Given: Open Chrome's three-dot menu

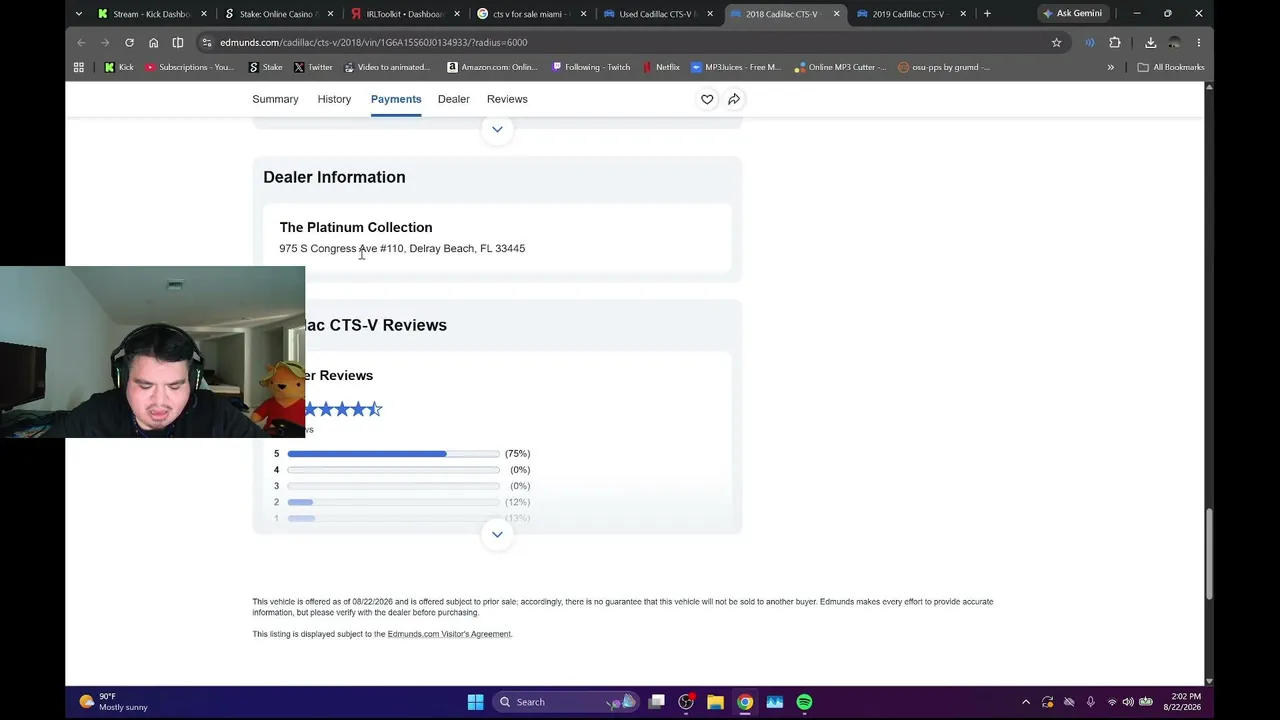Looking at the screenshot, I should click(1199, 42).
